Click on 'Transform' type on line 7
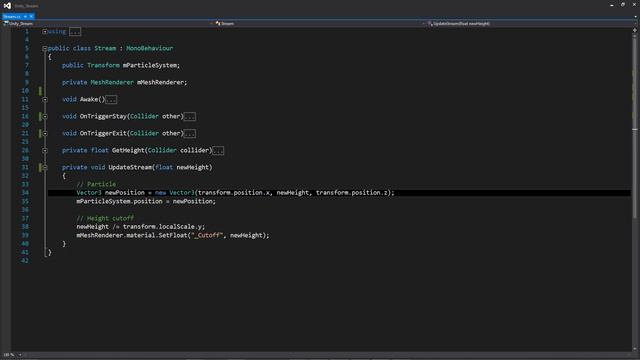 pyautogui.click(x=103, y=65)
